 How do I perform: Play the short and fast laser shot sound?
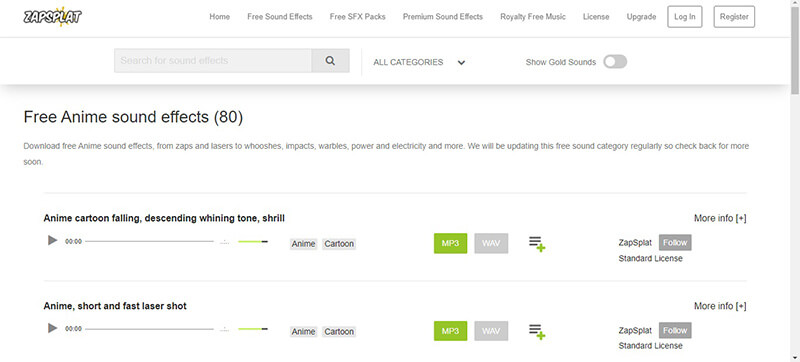coord(53,328)
